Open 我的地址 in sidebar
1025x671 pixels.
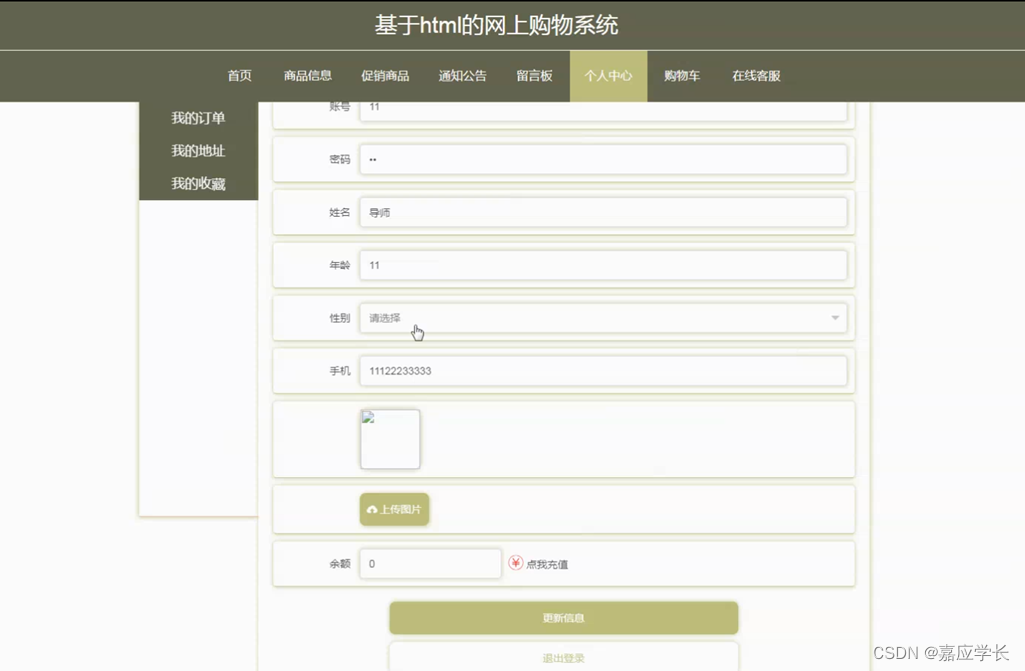(x=198, y=151)
